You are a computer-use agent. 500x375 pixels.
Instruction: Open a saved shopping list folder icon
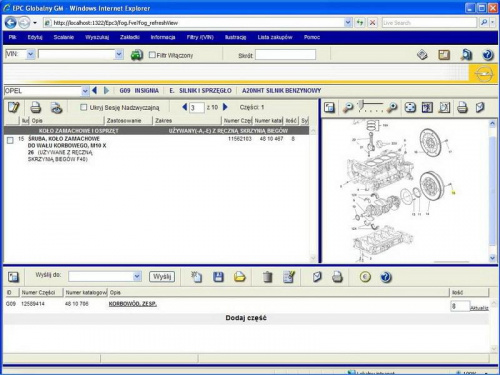tap(239, 277)
